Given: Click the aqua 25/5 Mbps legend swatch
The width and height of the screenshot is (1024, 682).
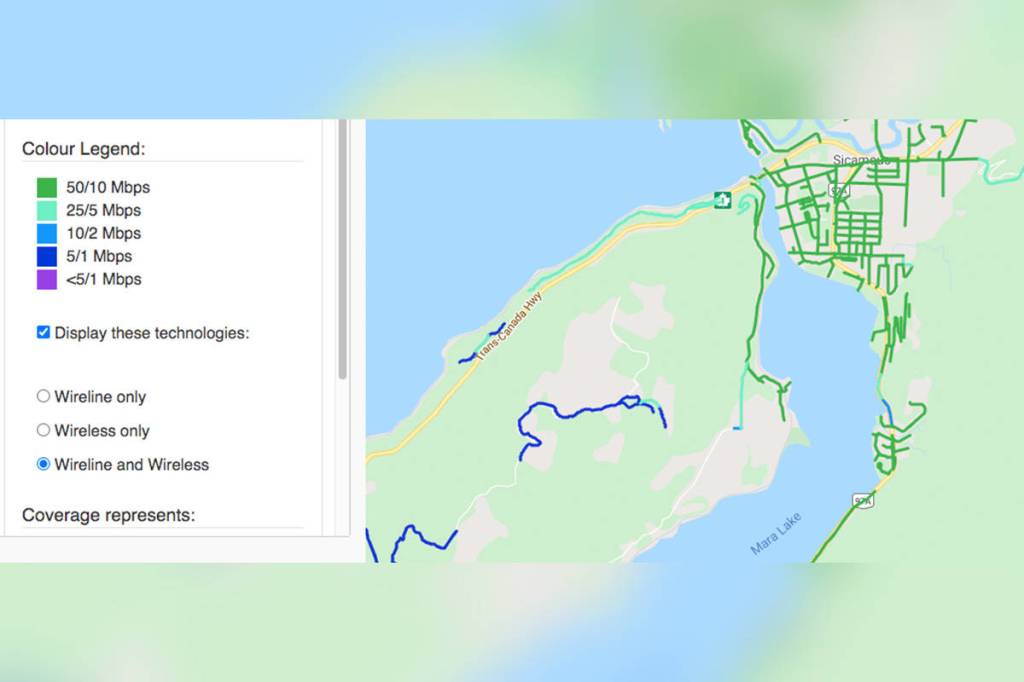Looking at the screenshot, I should point(47,210).
